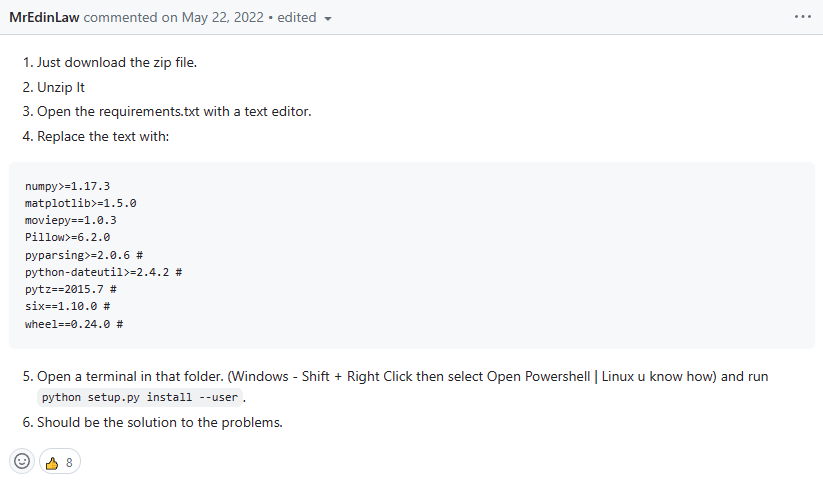This screenshot has width=823, height=484.
Task: Click the 'Pillow>=6.2.0' code line
Action: point(67,237)
